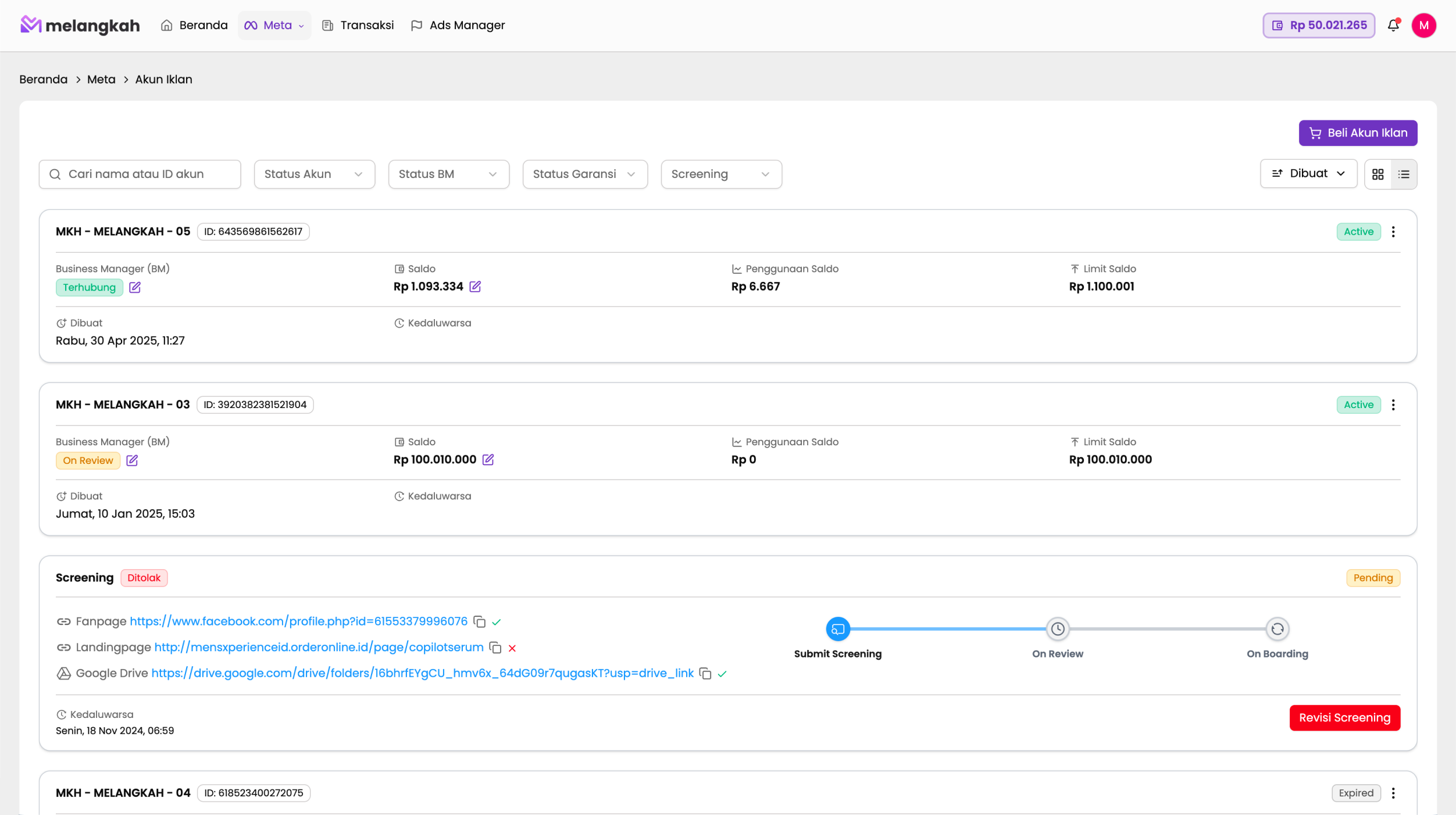Viewport: 1456px width, 815px height.
Task: Copy the Landingpage URL
Action: click(x=495, y=648)
